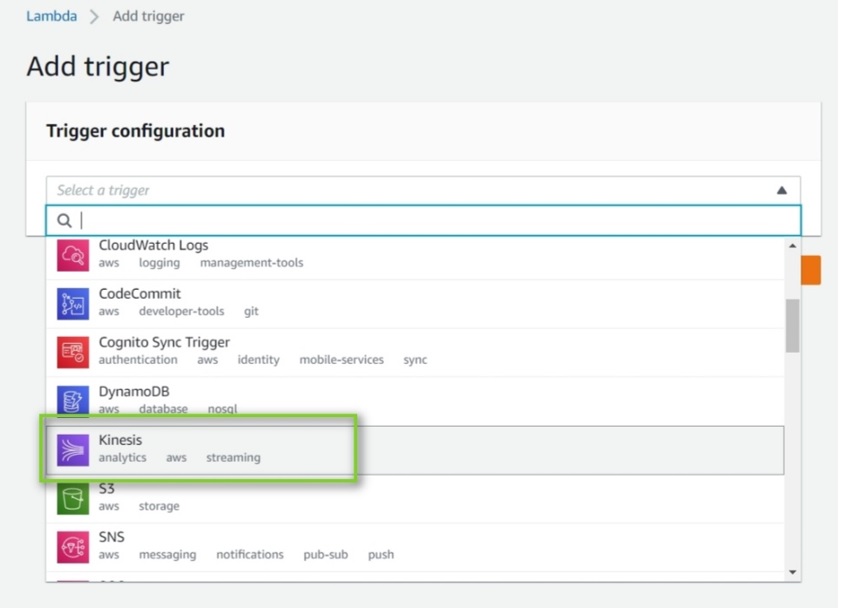Focus the trigger search field
This screenshot has width=841, height=610.
pyautogui.click(x=423, y=221)
